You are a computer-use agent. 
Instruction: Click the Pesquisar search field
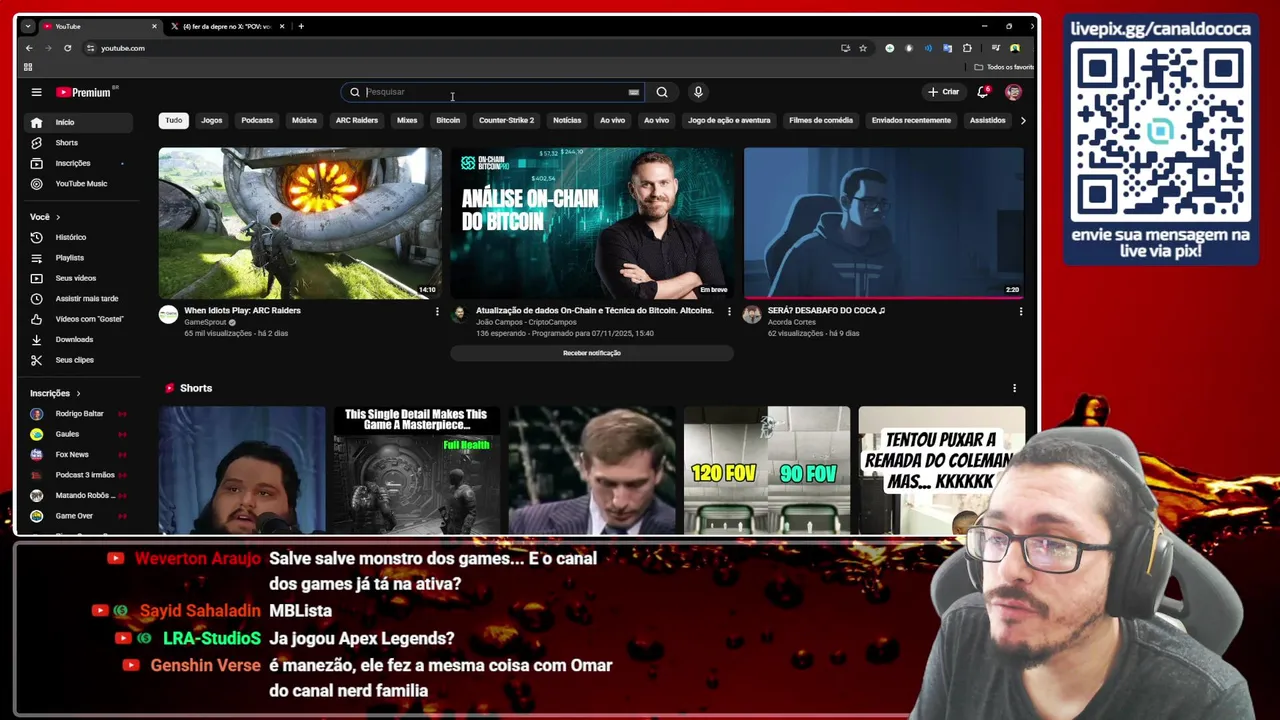pyautogui.click(x=494, y=92)
